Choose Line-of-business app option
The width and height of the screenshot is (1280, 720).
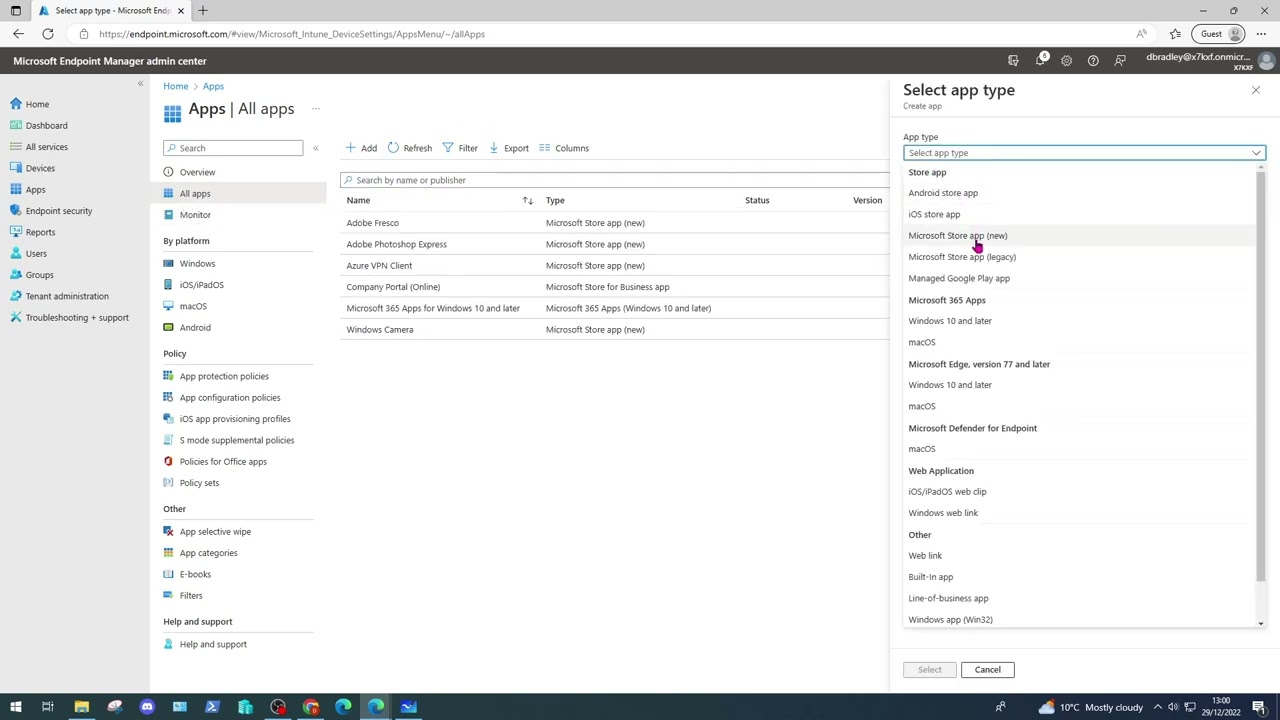[948, 598]
